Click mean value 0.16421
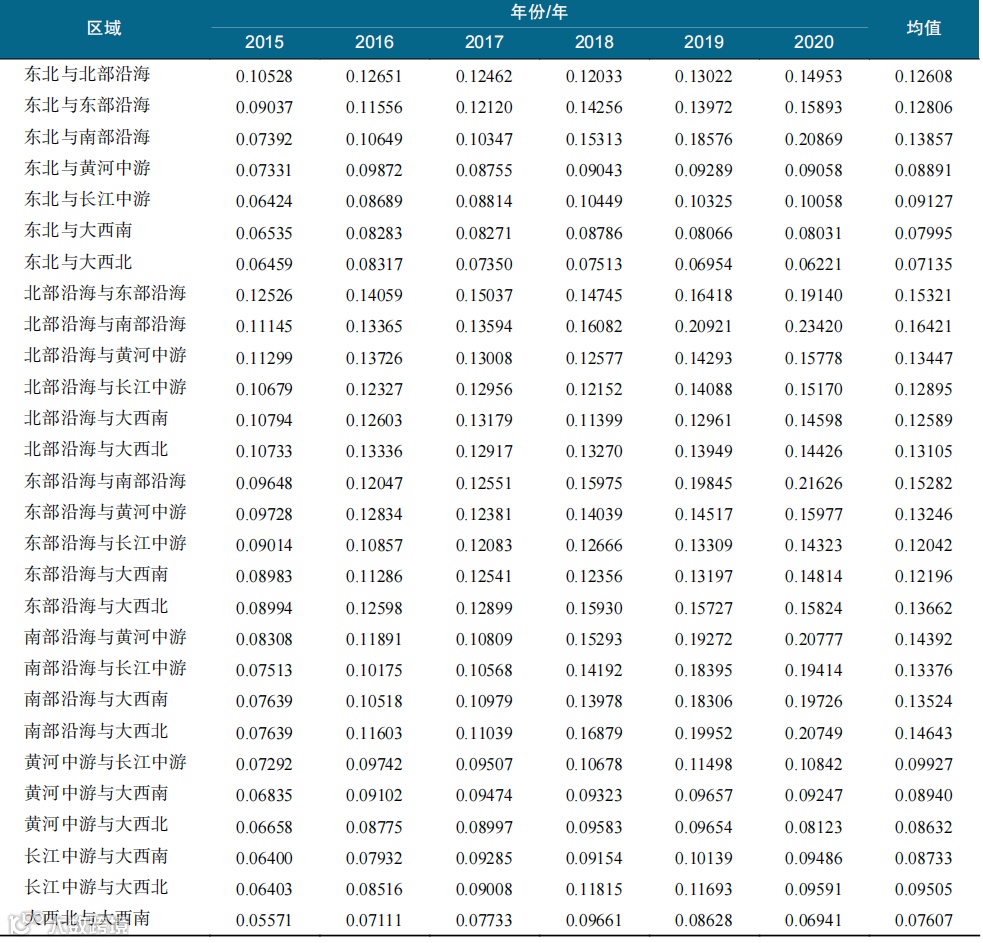 coord(924,327)
